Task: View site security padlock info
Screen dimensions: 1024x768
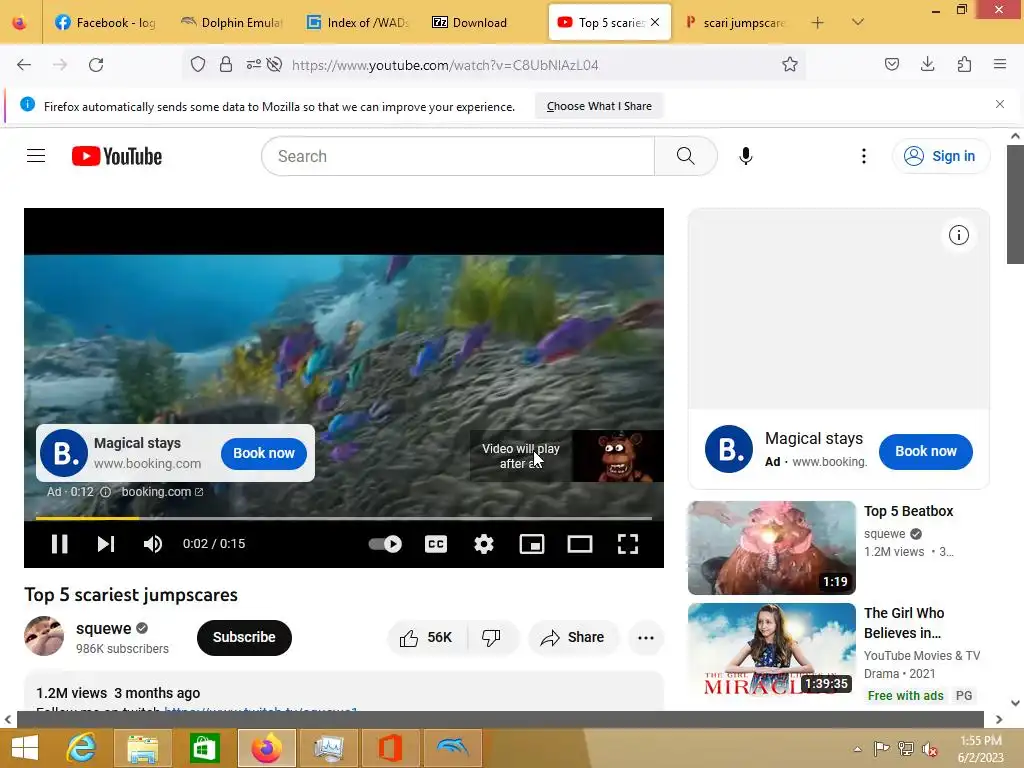Action: (226, 64)
